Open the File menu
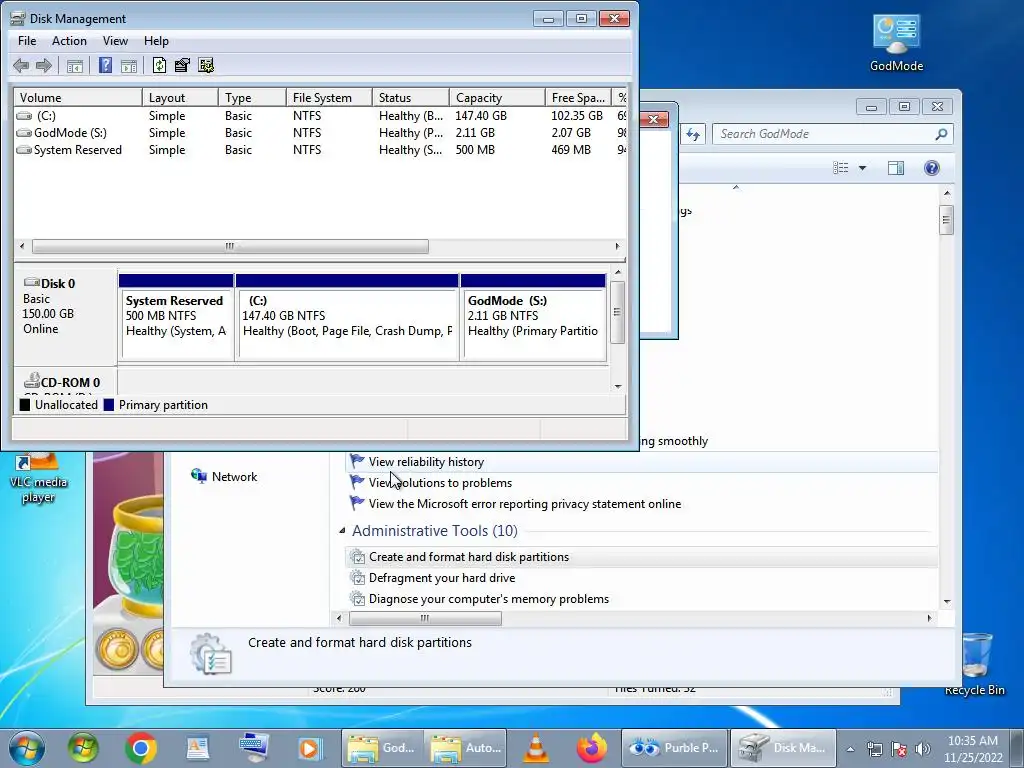Image resolution: width=1024 pixels, height=768 pixels. tap(27, 40)
